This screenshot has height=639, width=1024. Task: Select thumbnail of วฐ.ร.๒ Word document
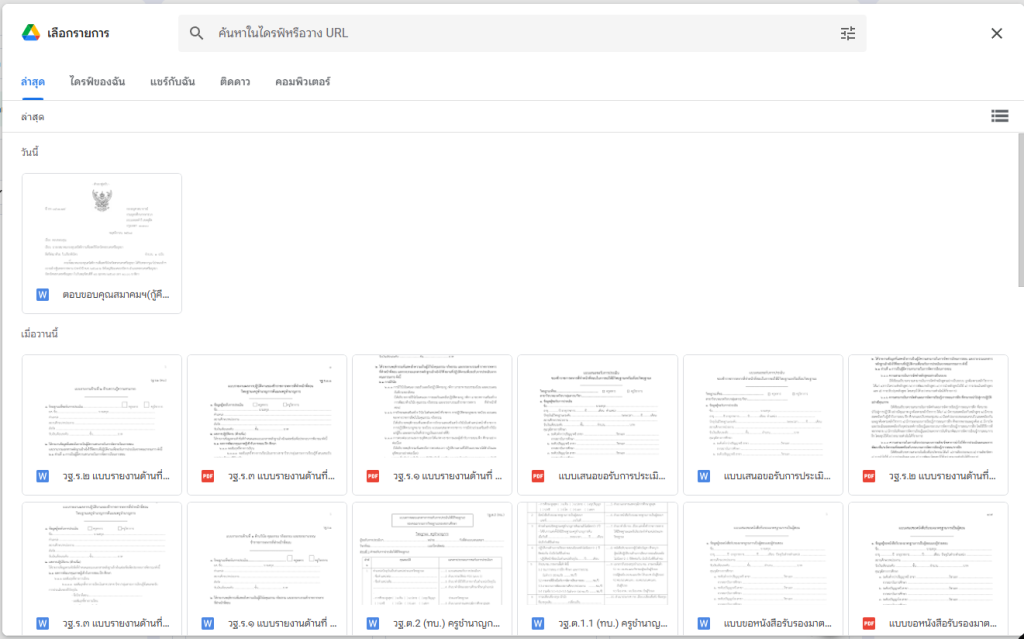pos(102,408)
